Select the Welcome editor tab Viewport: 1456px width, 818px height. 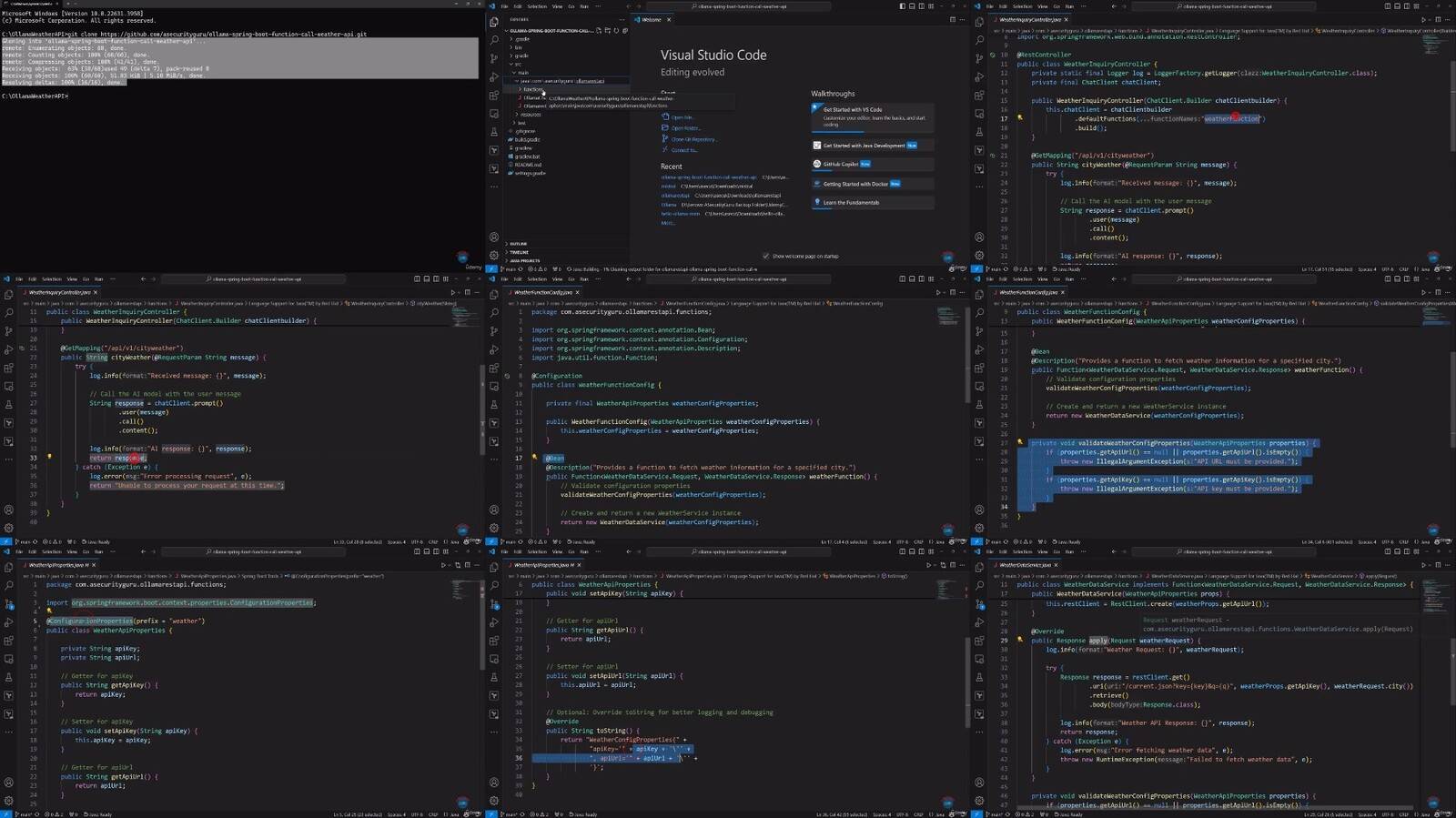[652, 19]
